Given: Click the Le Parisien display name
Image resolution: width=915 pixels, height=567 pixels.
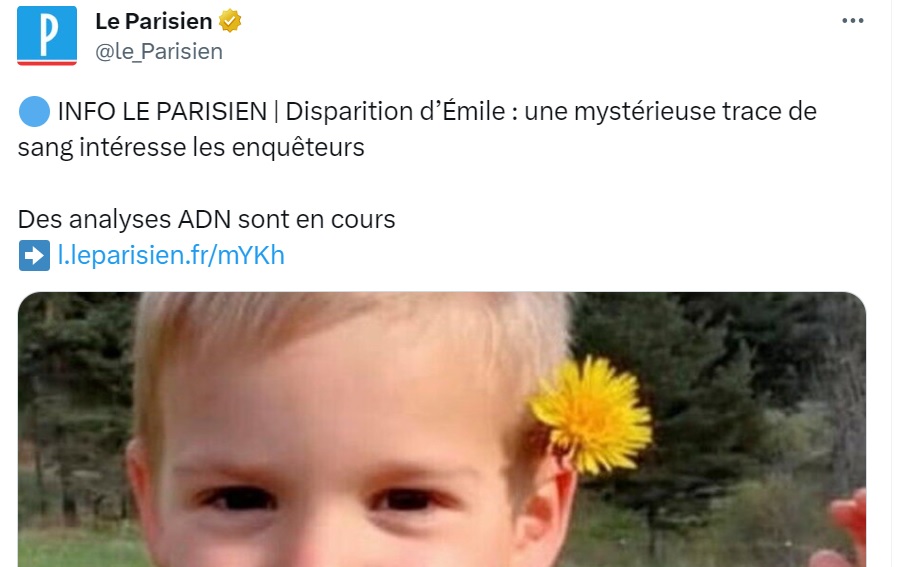Looking at the screenshot, I should (153, 21).
